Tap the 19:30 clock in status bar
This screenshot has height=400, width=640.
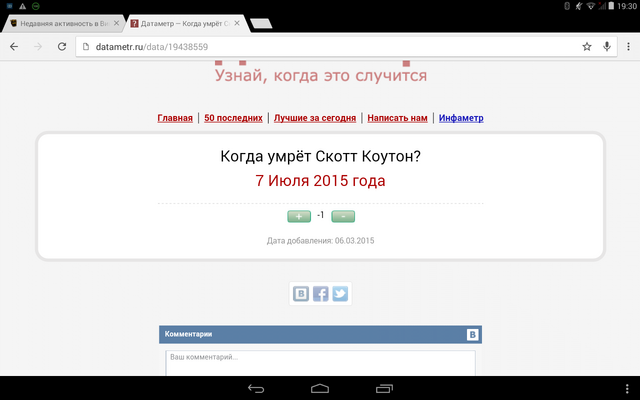pos(627,6)
